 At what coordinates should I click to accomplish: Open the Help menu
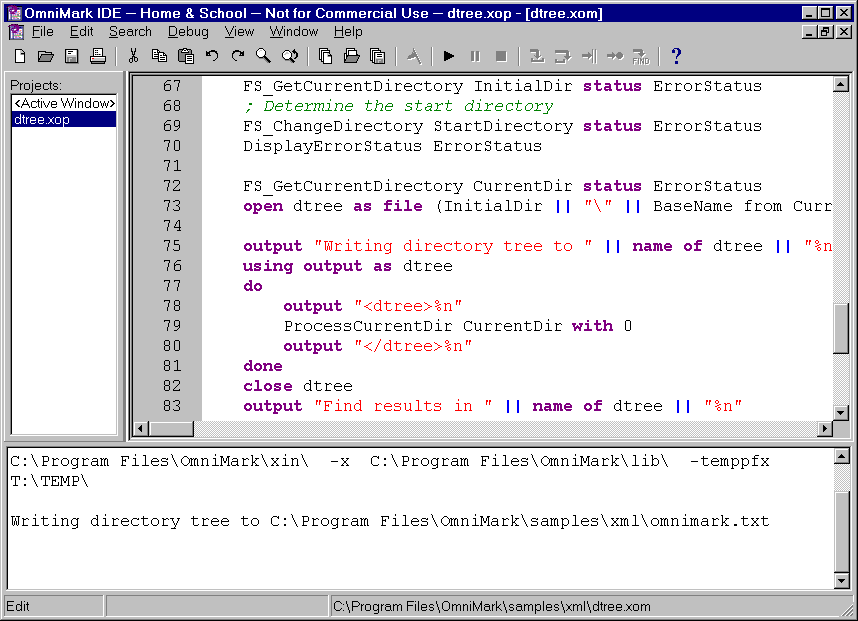tap(348, 32)
